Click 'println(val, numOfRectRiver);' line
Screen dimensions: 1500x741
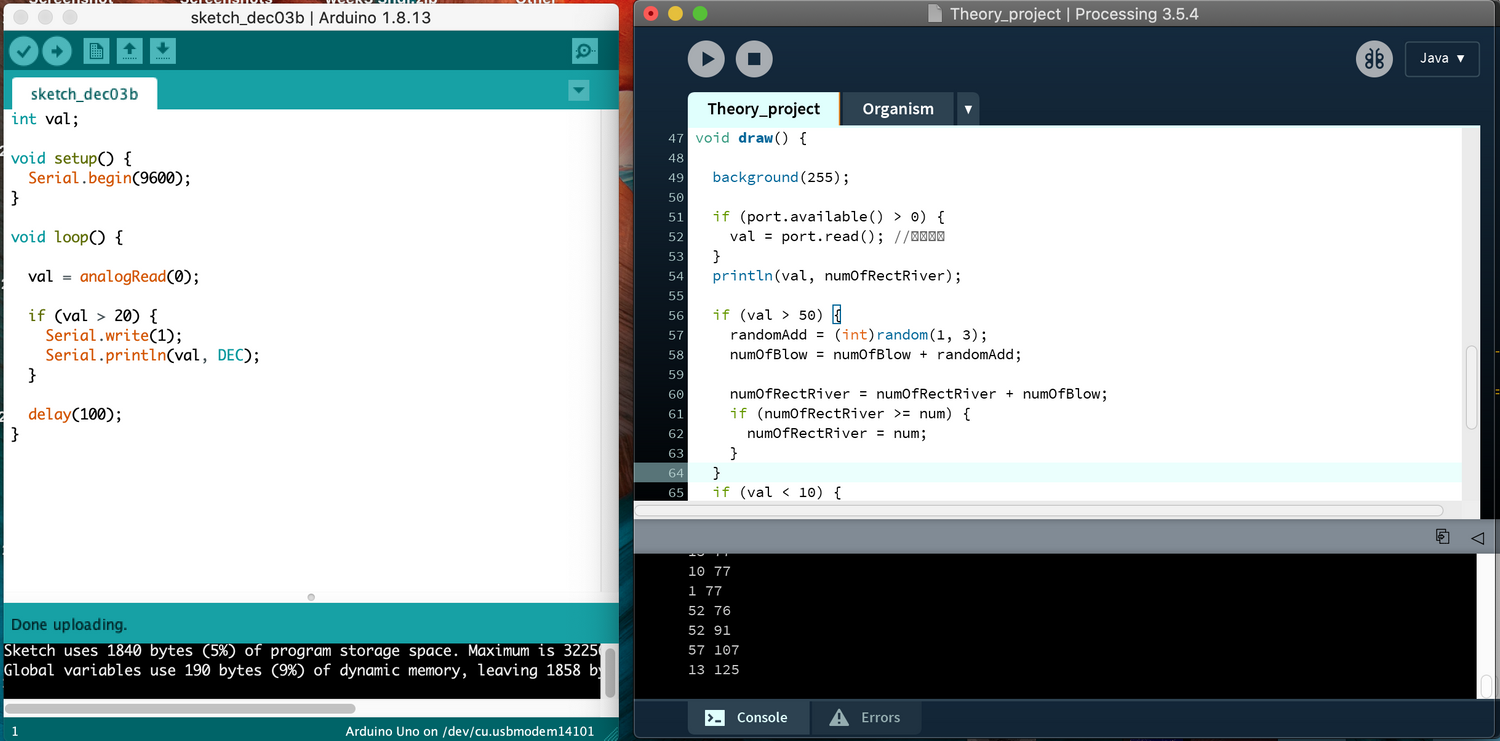836,276
